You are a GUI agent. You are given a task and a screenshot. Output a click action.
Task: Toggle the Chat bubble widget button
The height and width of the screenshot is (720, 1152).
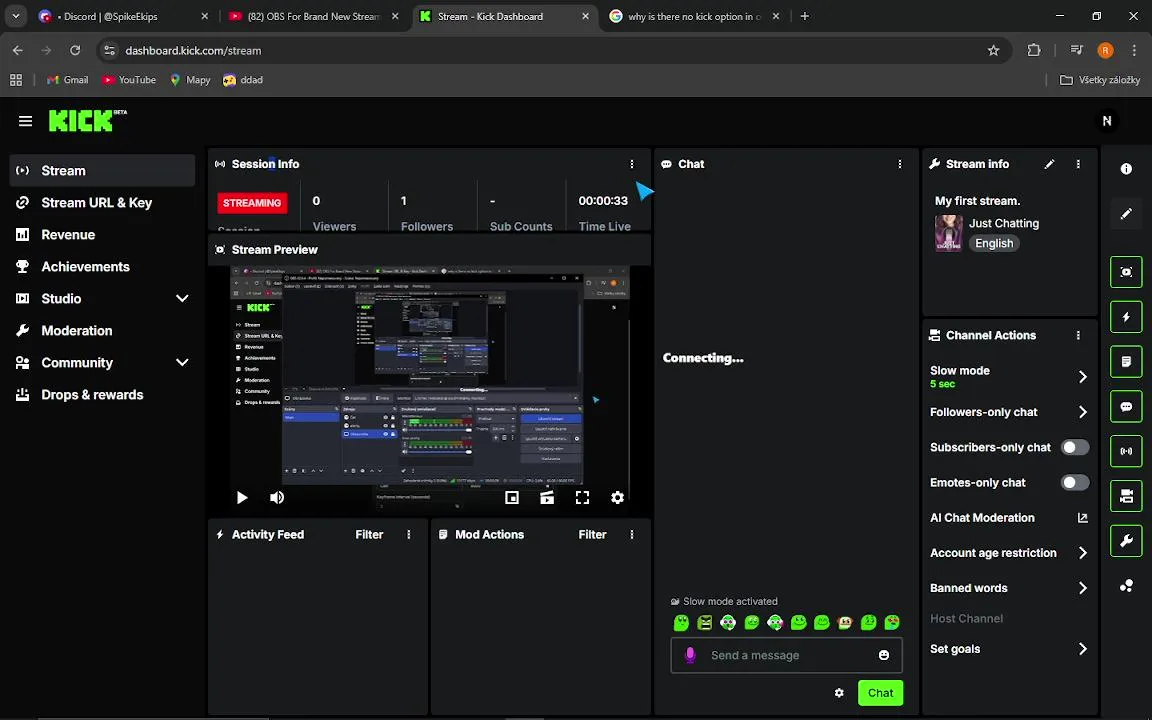point(1126,406)
